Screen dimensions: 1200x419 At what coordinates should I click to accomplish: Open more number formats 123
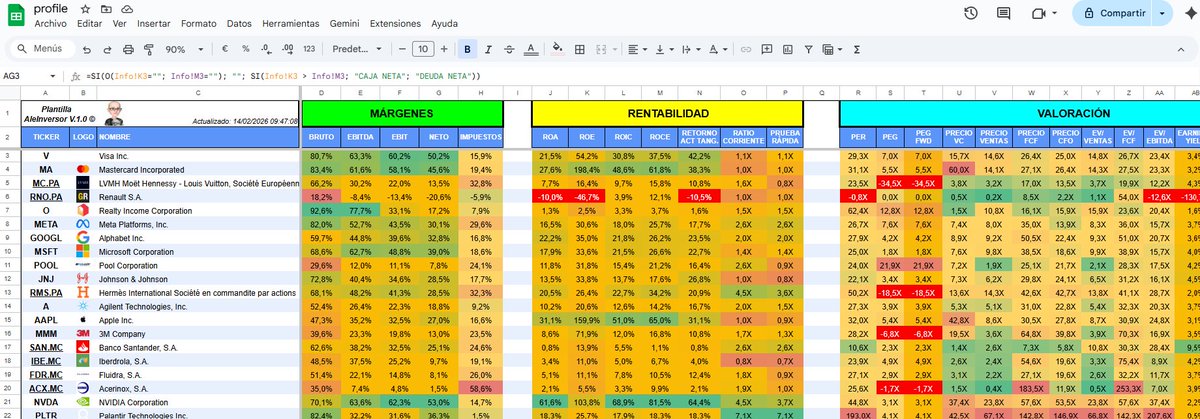309,48
